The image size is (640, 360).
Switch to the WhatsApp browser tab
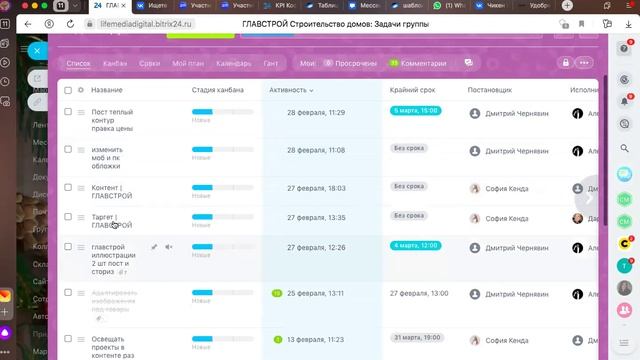pyautogui.click(x=449, y=6)
